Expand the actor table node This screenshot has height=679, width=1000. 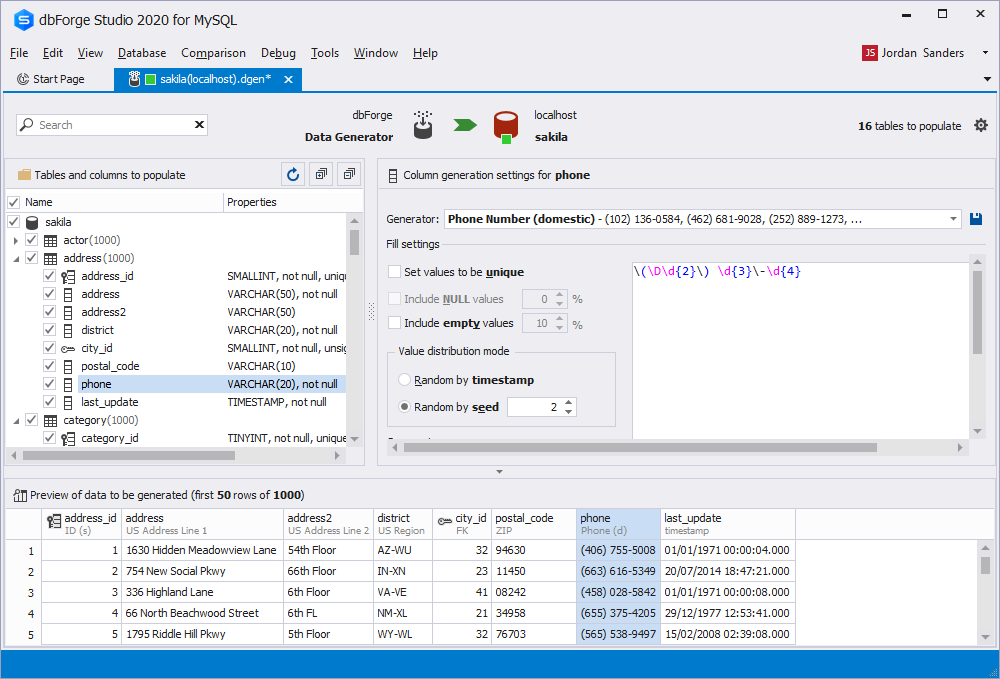coord(16,240)
